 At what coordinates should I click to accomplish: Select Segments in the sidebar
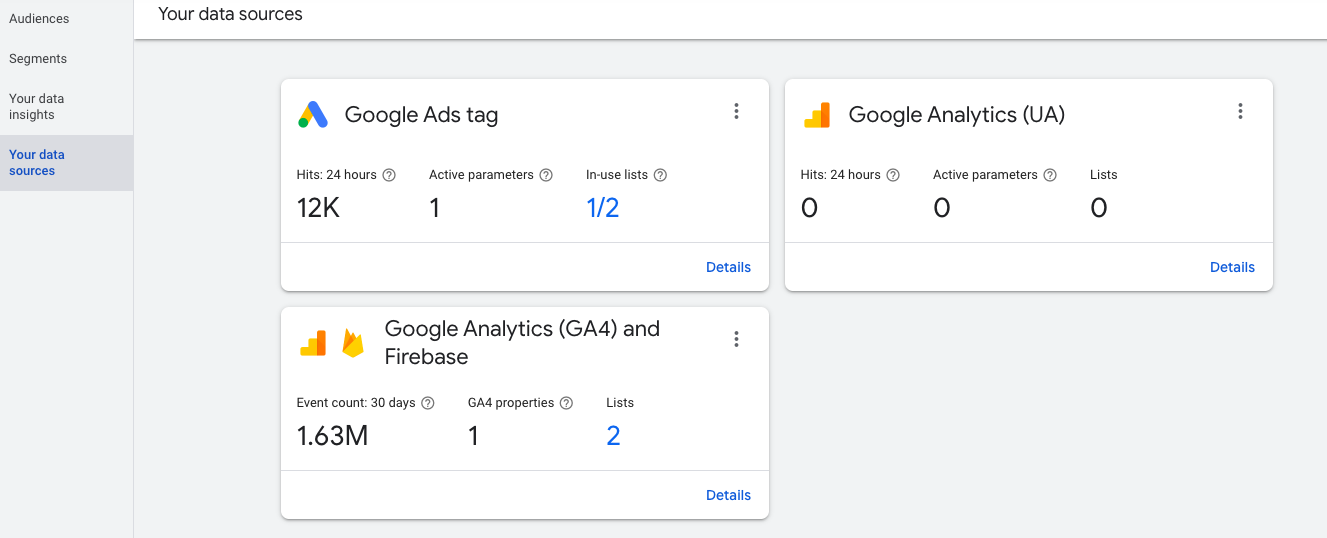point(38,59)
